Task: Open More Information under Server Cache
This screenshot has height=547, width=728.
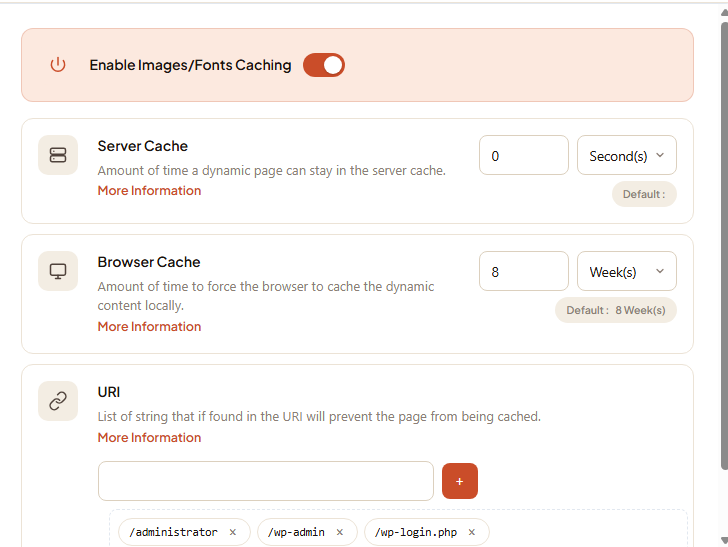Action: tap(149, 191)
